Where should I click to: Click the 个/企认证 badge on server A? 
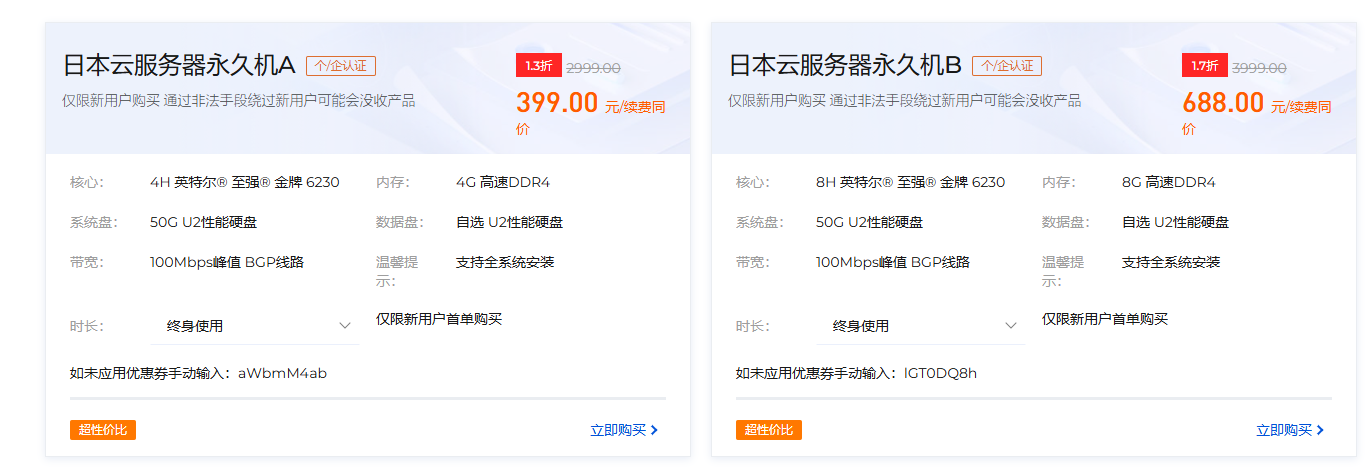341,66
